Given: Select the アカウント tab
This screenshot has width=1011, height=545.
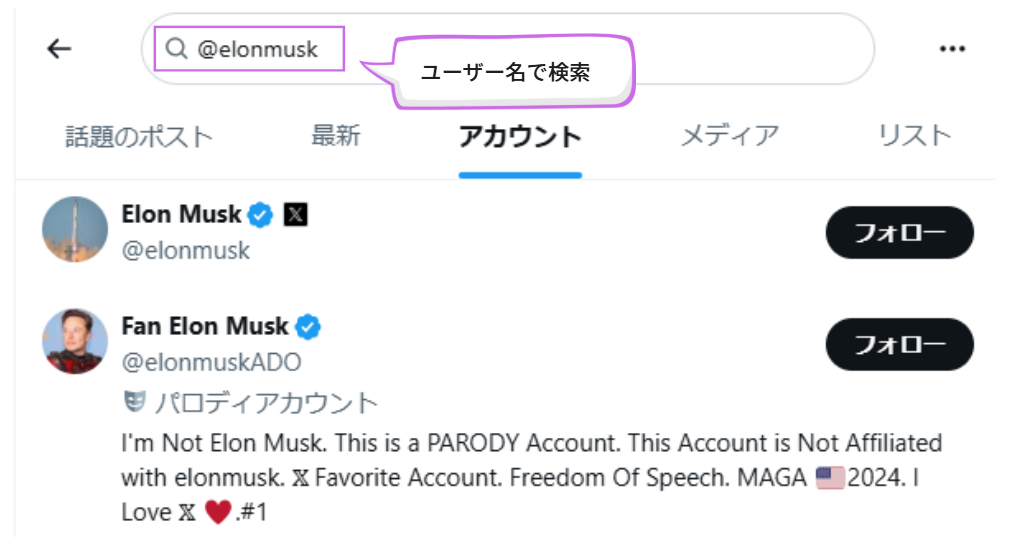Looking at the screenshot, I should [520, 137].
